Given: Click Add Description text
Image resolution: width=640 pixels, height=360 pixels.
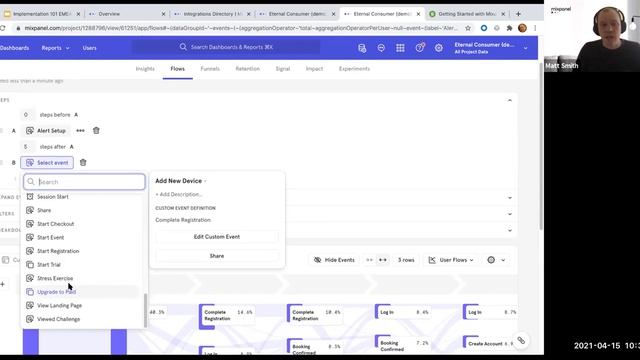Looking at the screenshot, I should [x=179, y=194].
